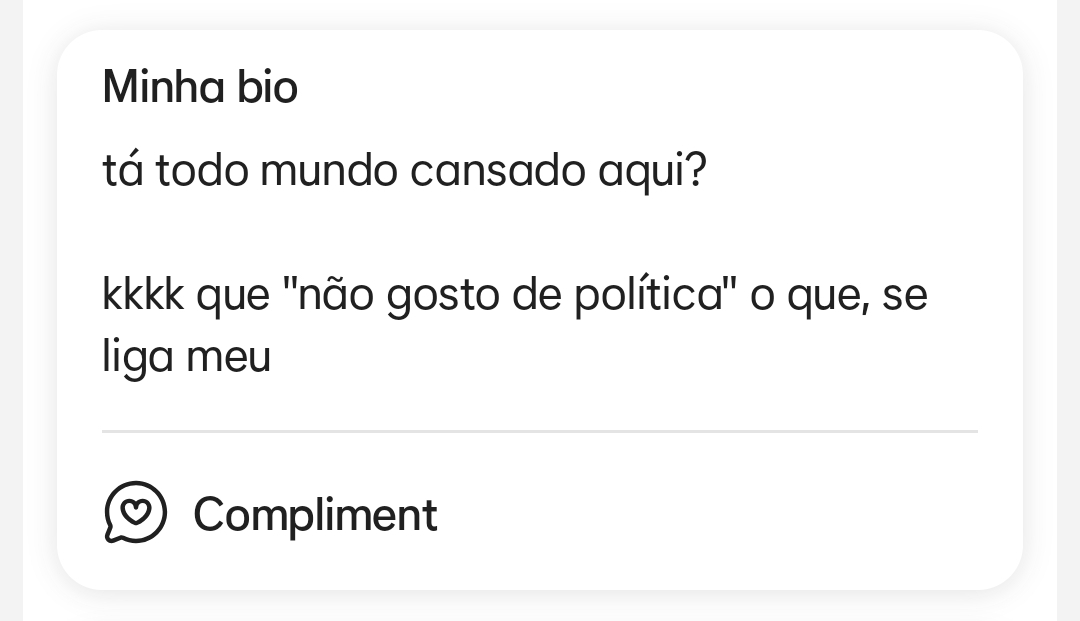This screenshot has height=621, width=1080.
Task: Tap the Compliment text label
Action: (315, 515)
